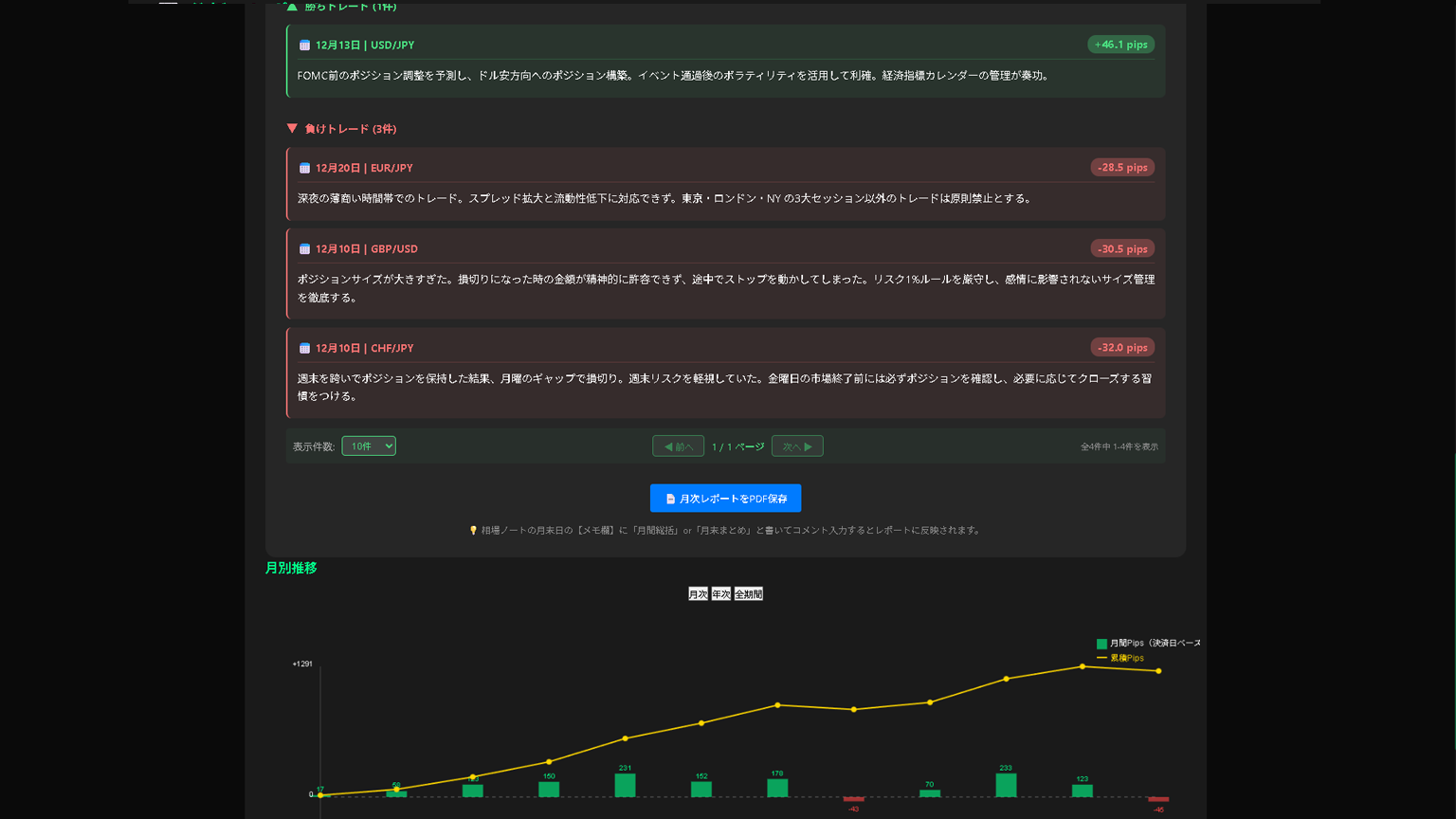
Task: Go to next page with 次へ button
Action: 797,446
